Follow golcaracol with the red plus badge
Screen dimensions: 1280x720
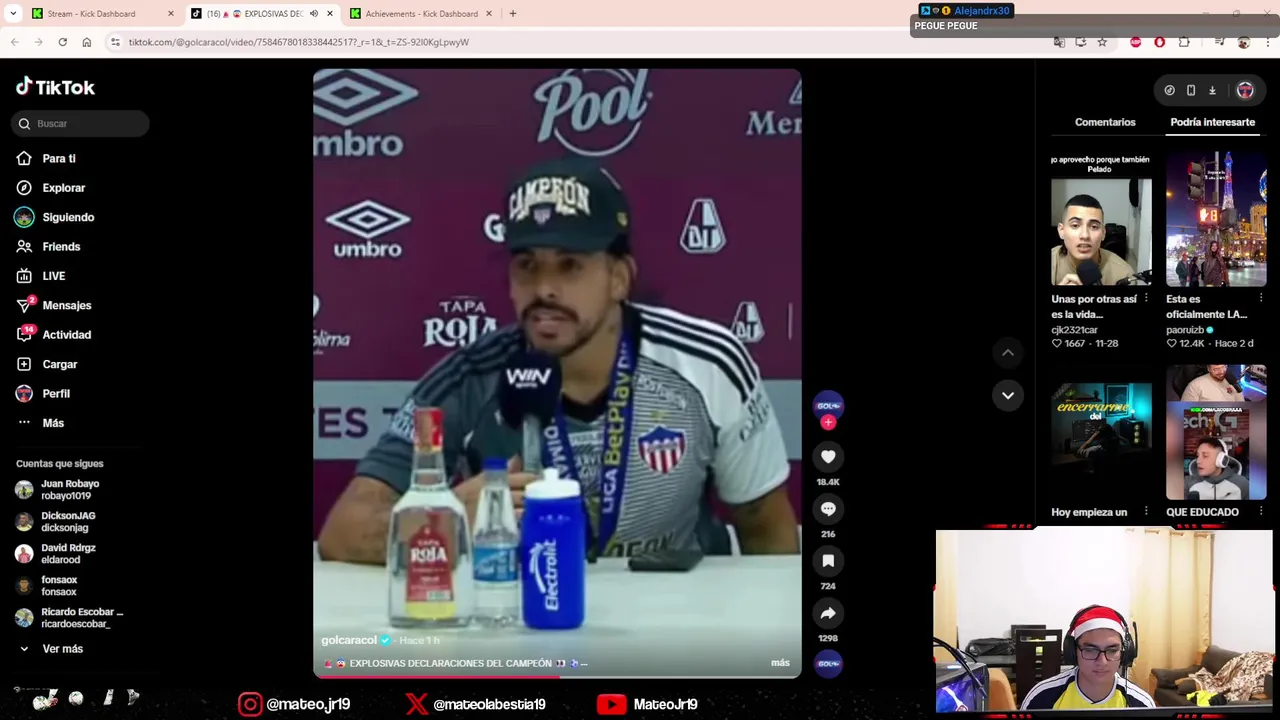[828, 423]
